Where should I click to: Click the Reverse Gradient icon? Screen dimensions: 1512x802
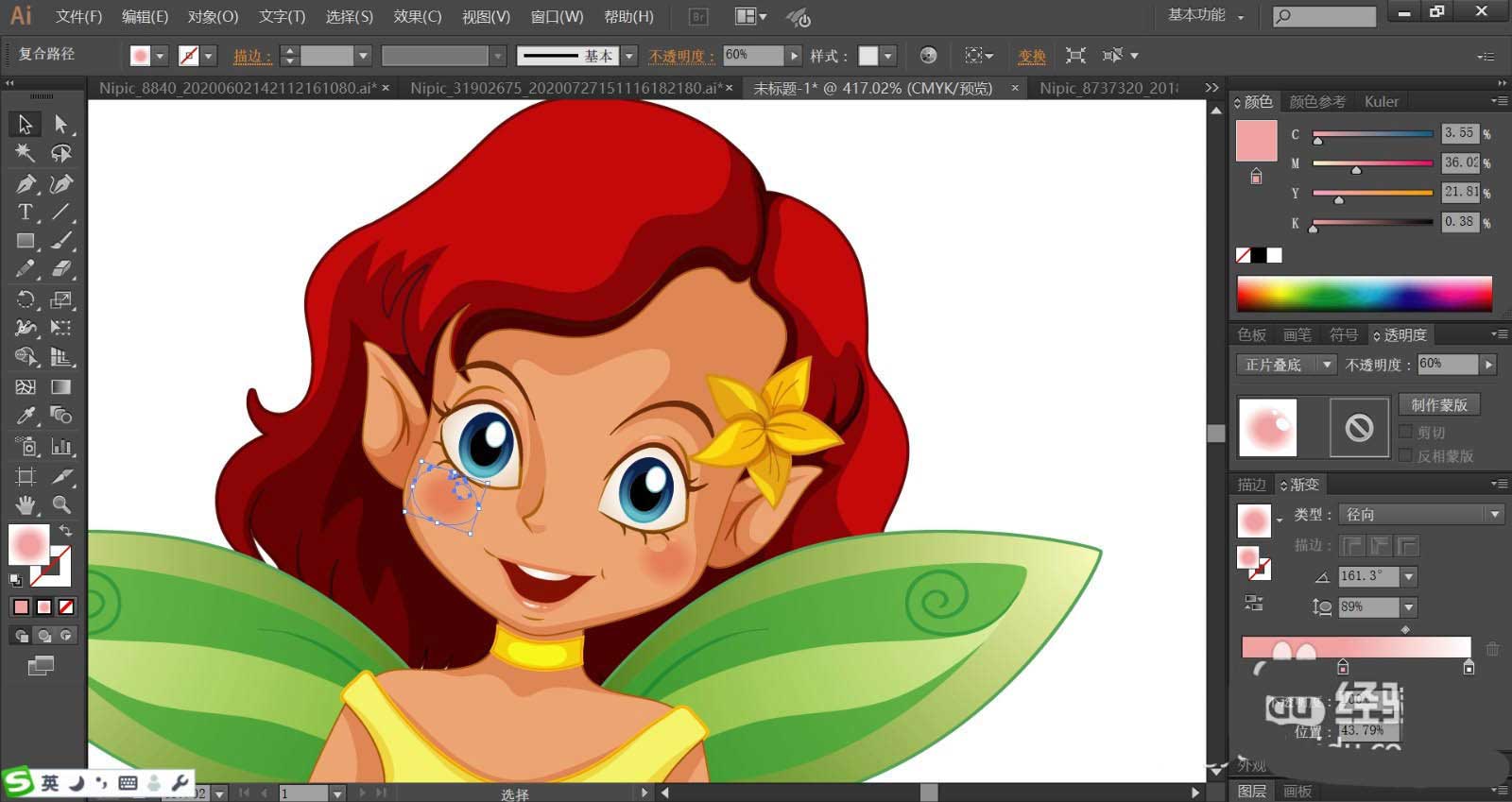click(x=1254, y=603)
